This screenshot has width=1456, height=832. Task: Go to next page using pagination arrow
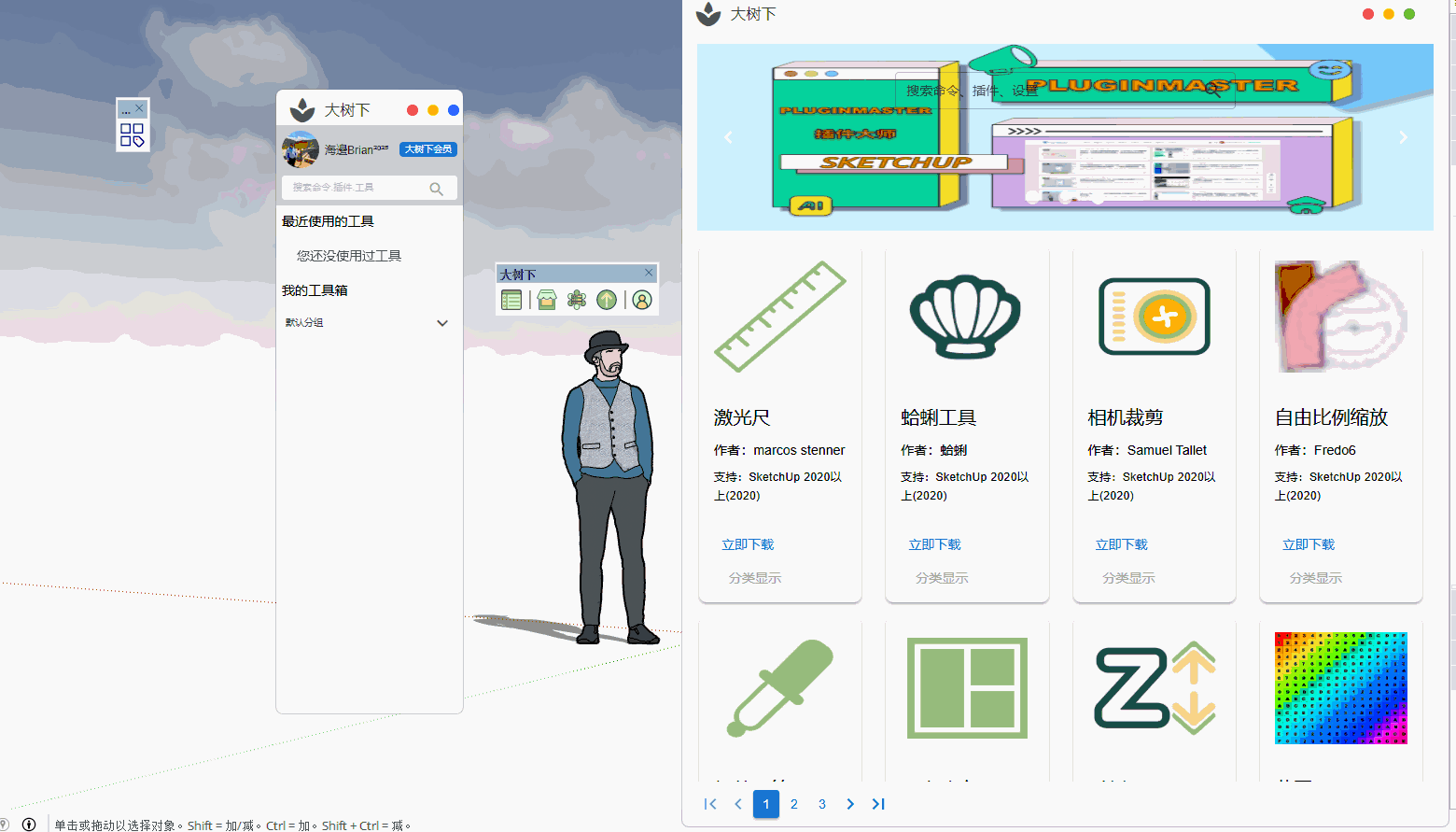coord(850,804)
